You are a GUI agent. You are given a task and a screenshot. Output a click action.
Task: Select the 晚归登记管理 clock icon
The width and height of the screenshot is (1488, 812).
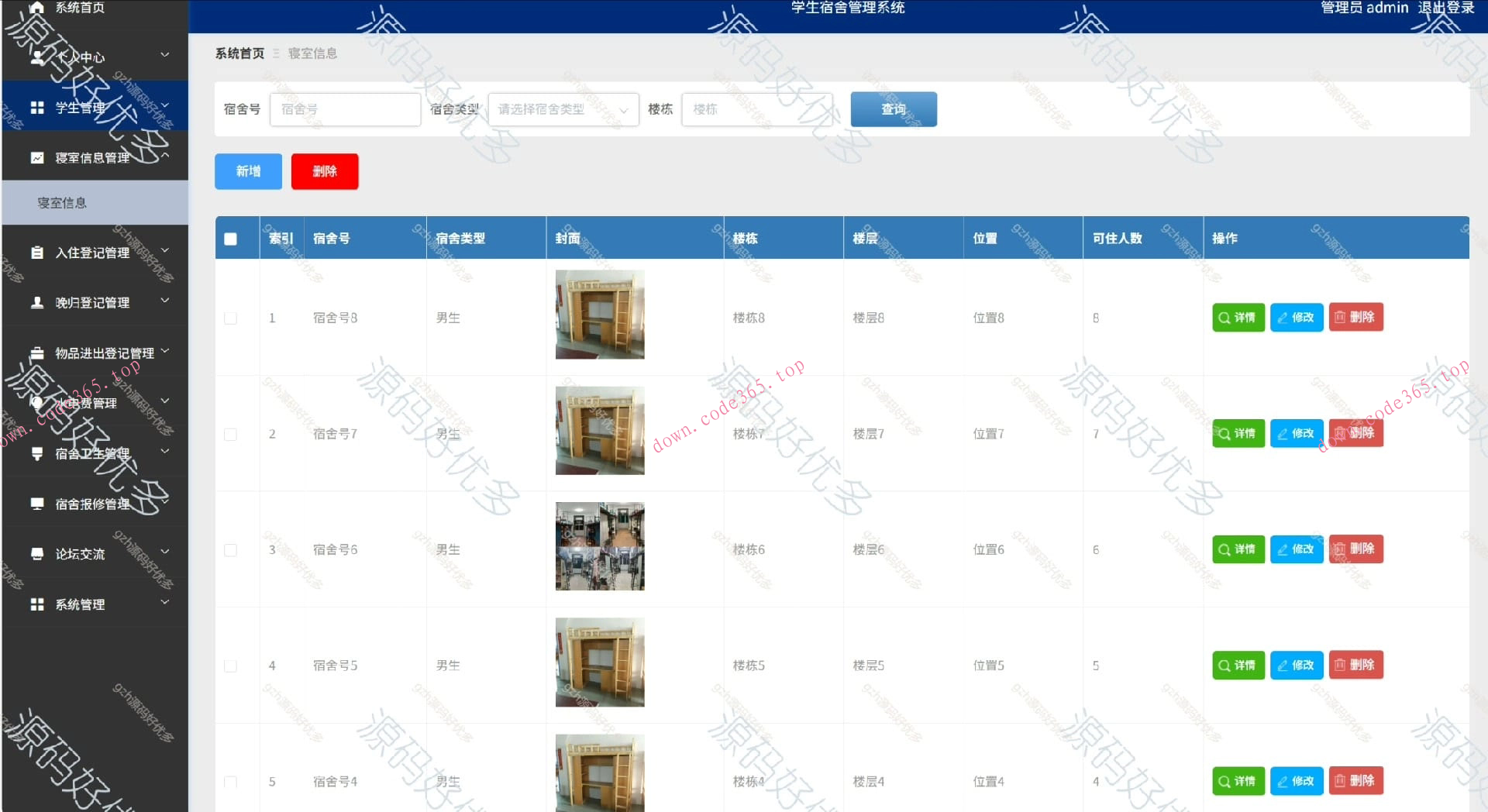point(36,302)
